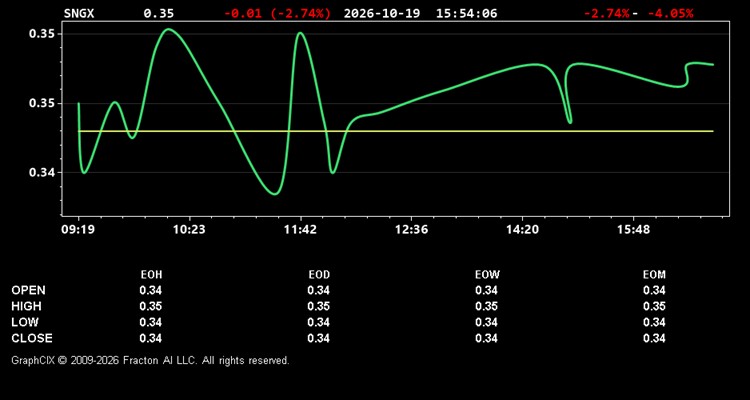Viewport: 750px width, 400px height.
Task: Click the 10:23 time axis label
Action: [x=189, y=230]
